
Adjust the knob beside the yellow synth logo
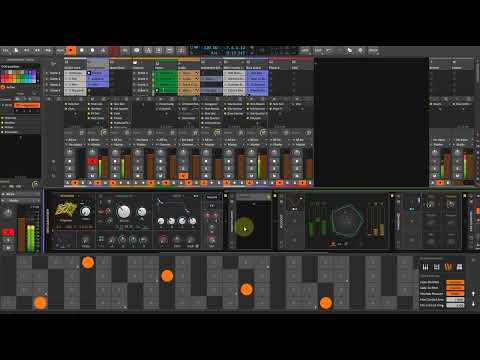(x=86, y=211)
